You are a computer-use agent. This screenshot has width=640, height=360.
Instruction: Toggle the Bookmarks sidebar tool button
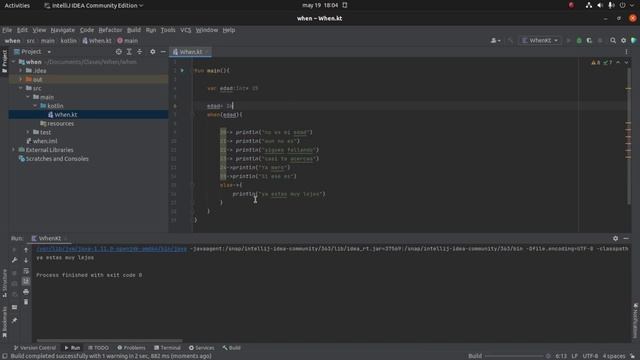[x=4, y=322]
